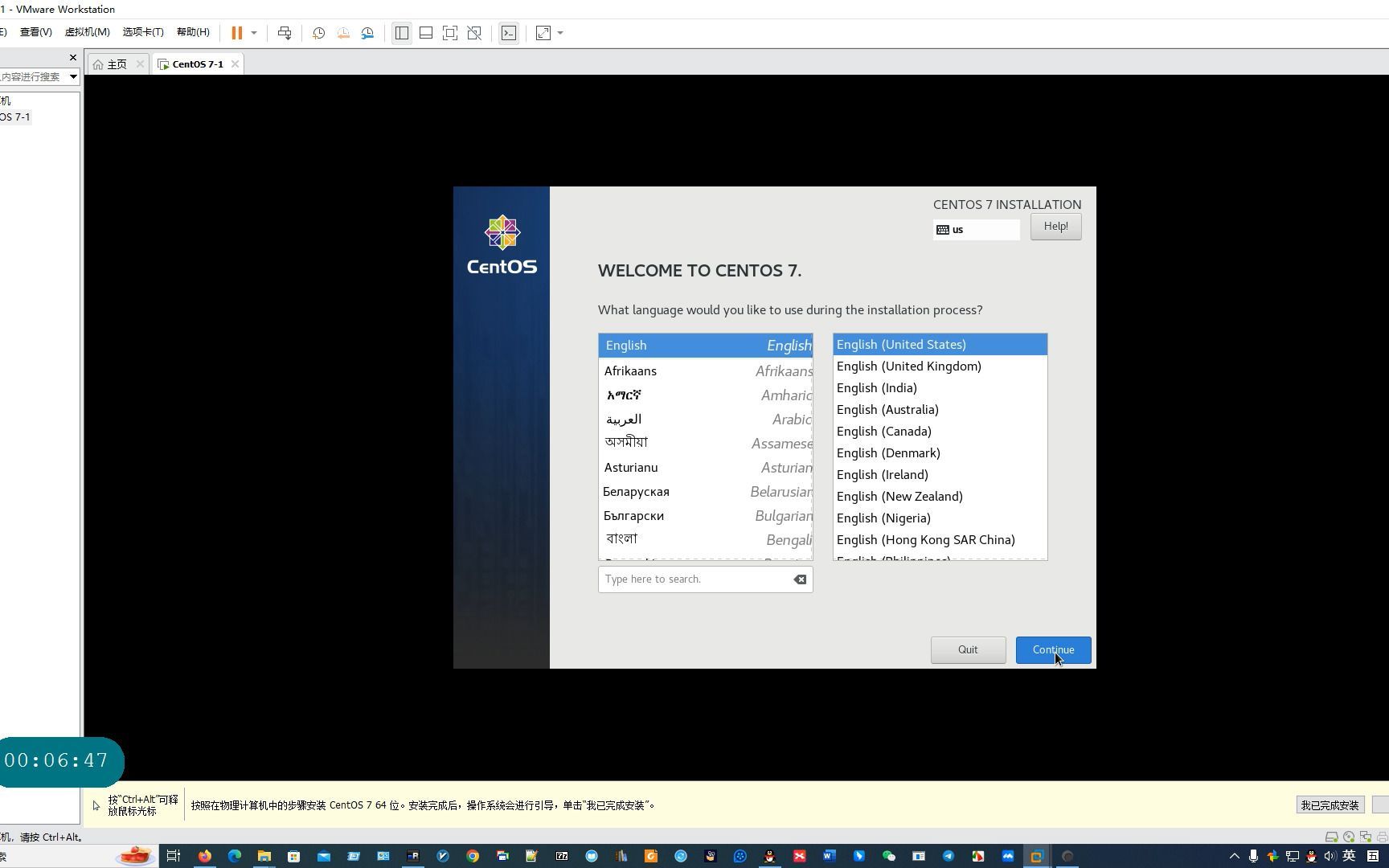This screenshot has height=868, width=1389.
Task: Click the us keyboard layout indicator
Action: 976,230
